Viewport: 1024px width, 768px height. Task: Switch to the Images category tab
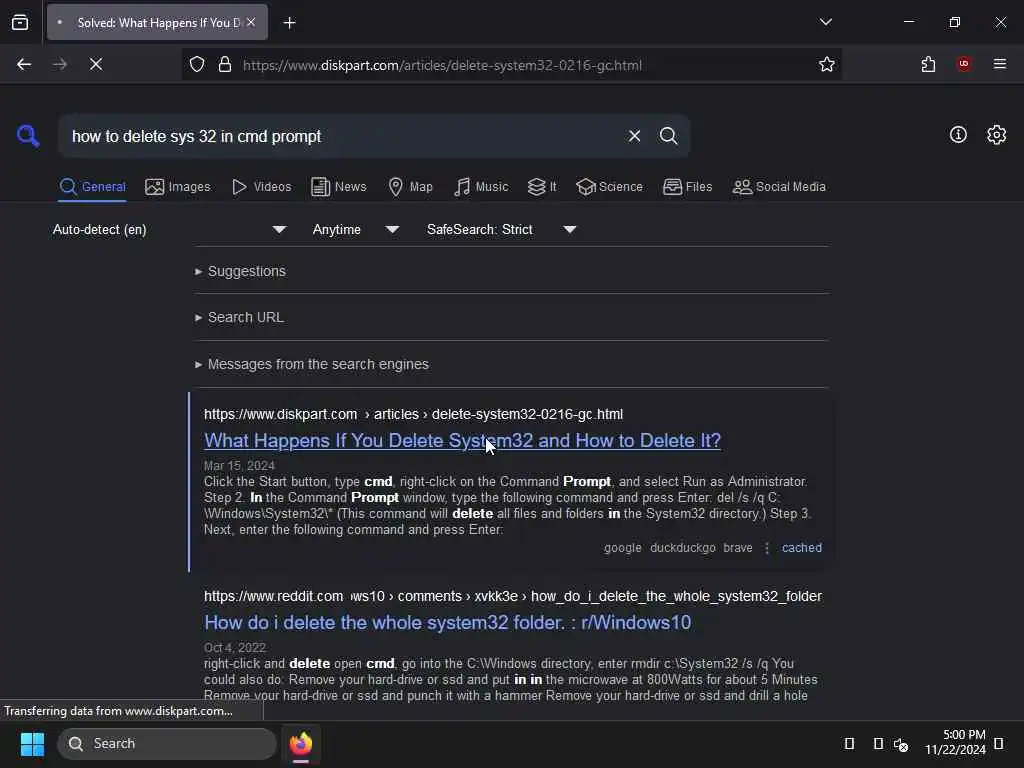[178, 187]
